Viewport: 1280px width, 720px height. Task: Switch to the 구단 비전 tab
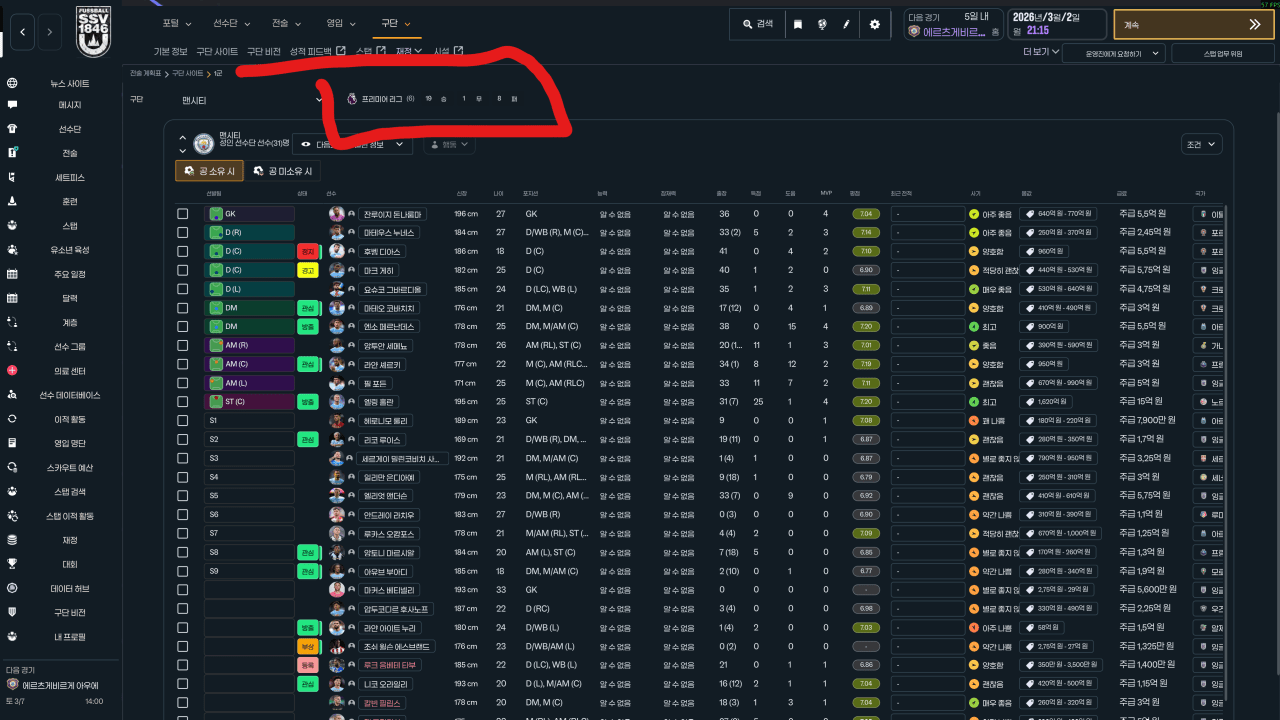[x=264, y=51]
